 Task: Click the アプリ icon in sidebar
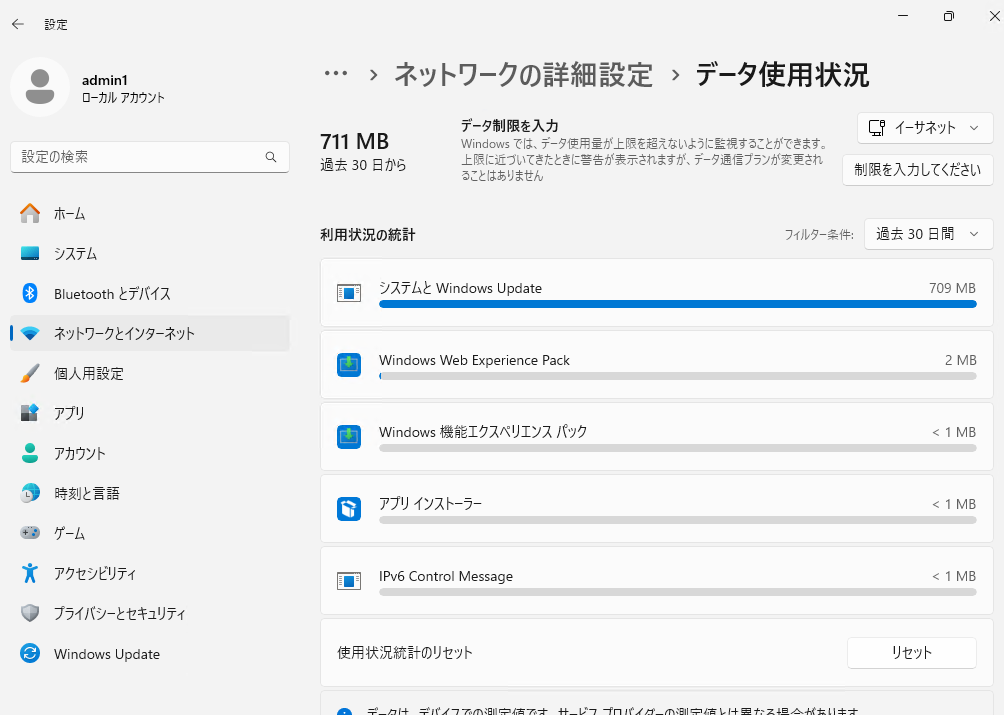(x=30, y=413)
